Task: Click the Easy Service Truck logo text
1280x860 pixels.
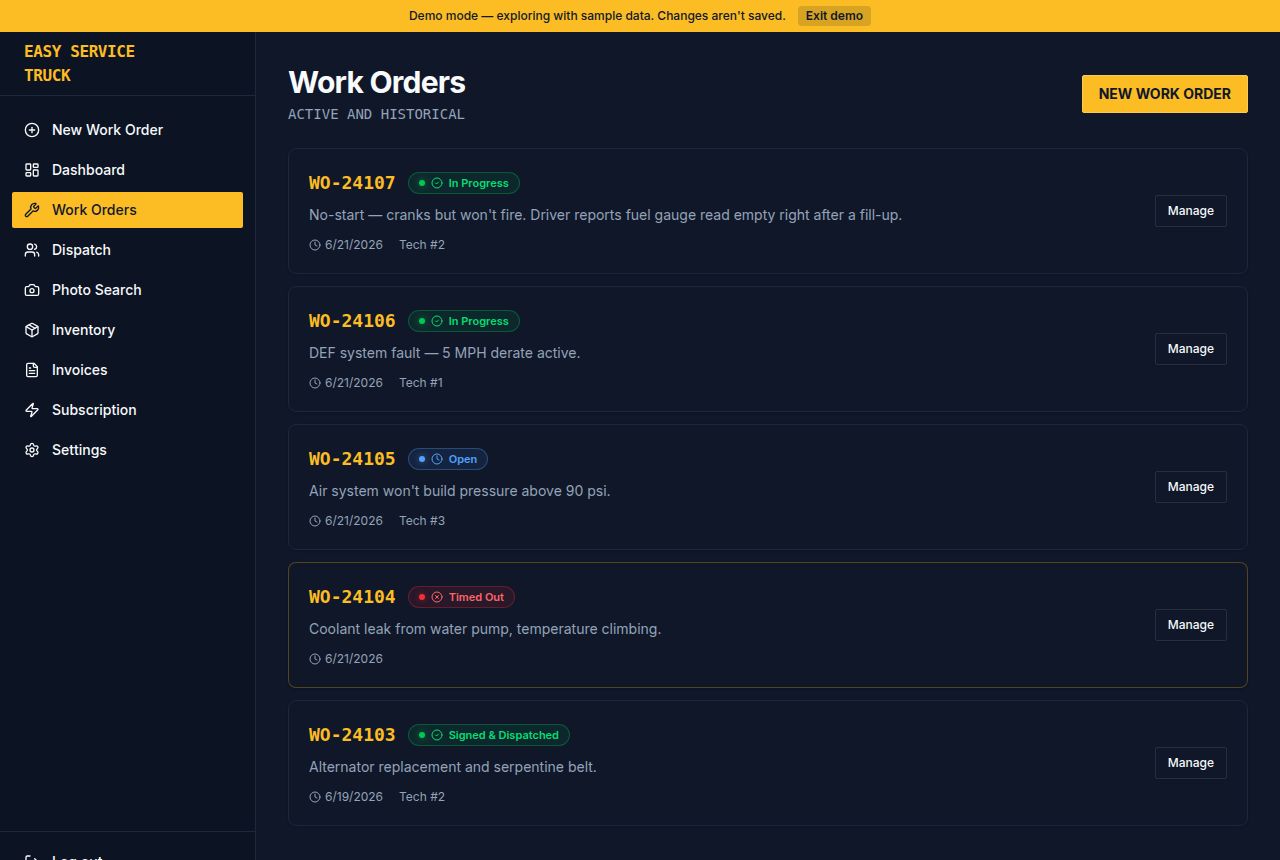Action: (80, 63)
